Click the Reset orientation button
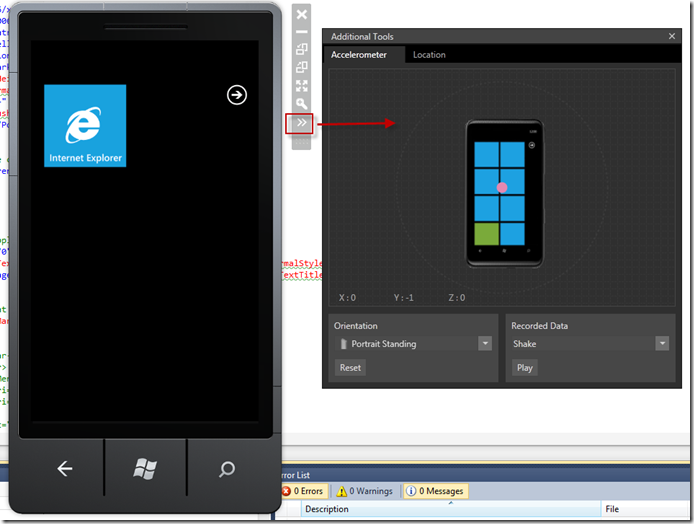 pos(350,368)
